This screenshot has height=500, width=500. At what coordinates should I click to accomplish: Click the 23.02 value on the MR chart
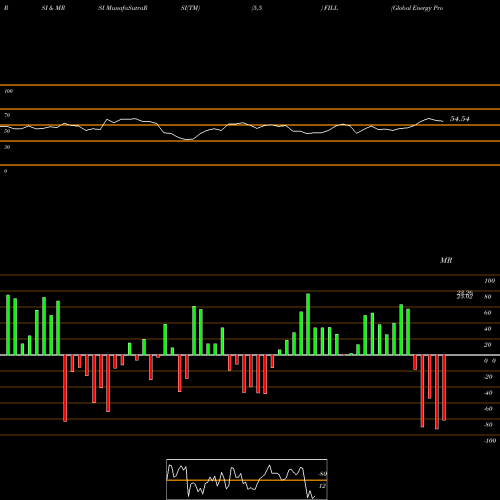pyautogui.click(x=465, y=296)
